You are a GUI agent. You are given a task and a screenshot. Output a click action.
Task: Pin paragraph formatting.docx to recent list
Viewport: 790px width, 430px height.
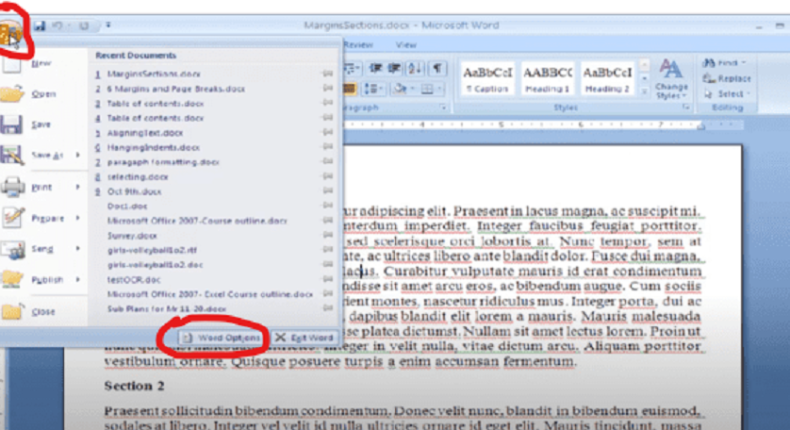coord(328,161)
